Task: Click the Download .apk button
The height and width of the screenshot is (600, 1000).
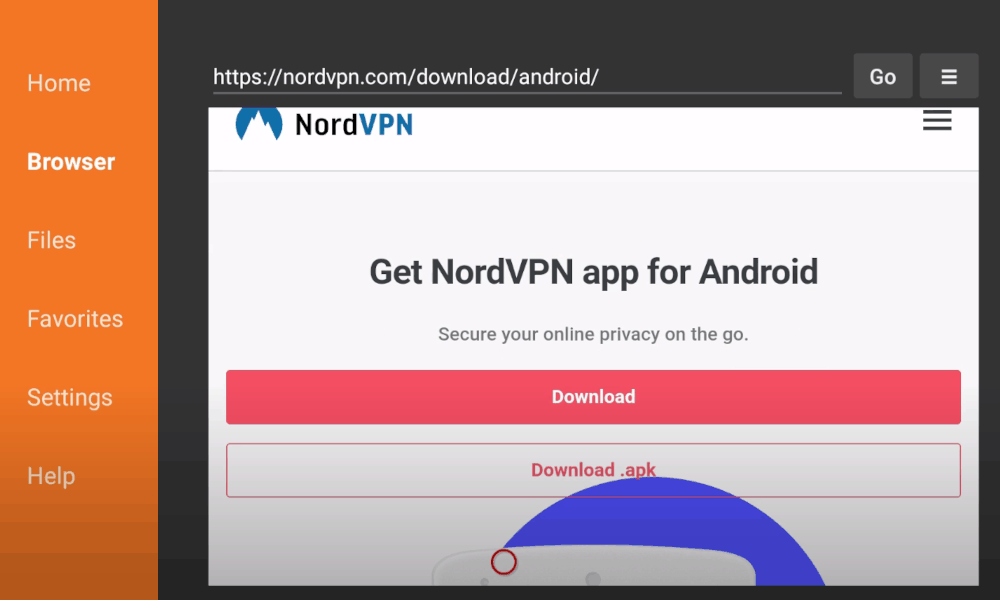Action: [x=593, y=470]
